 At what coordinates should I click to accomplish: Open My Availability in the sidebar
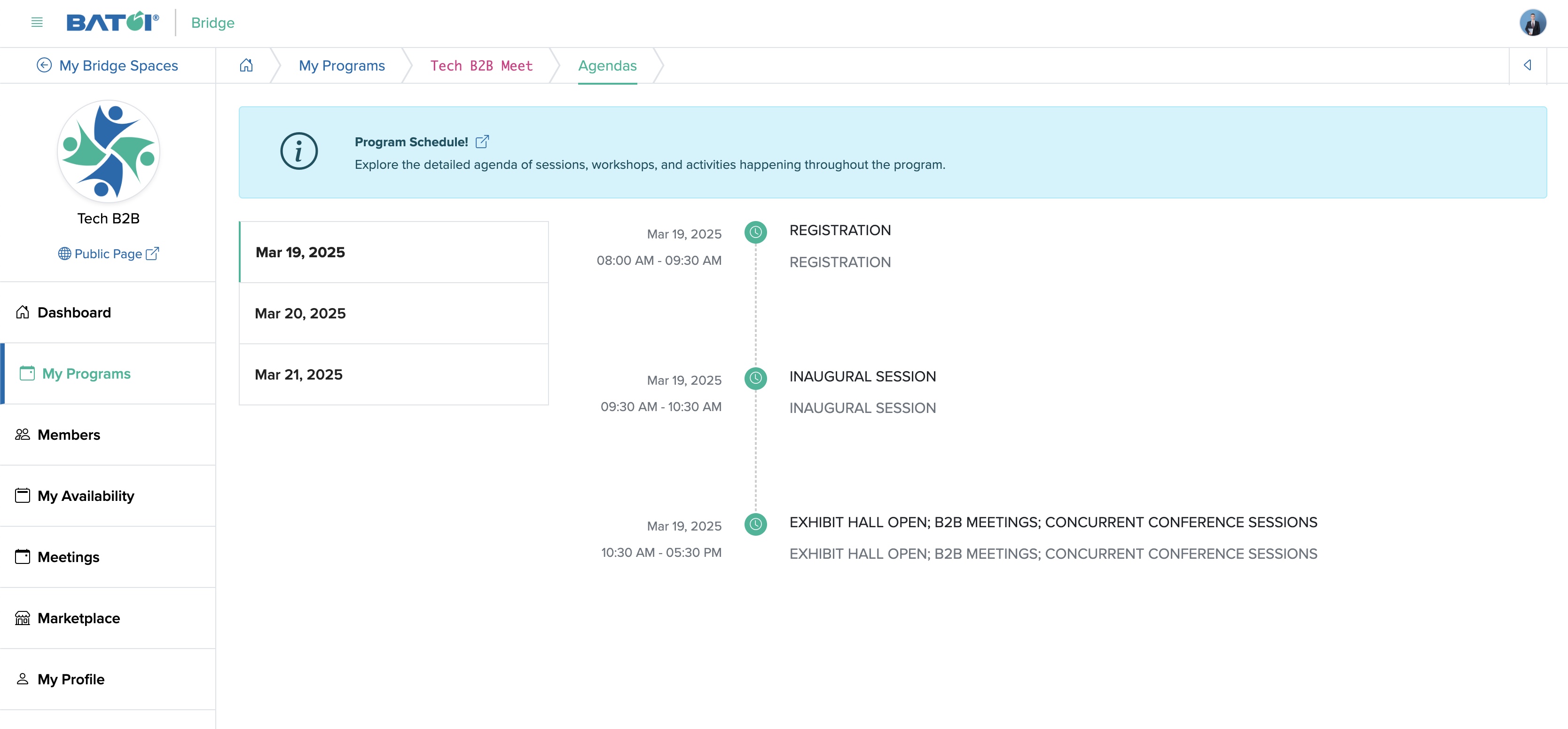pyautogui.click(x=108, y=496)
